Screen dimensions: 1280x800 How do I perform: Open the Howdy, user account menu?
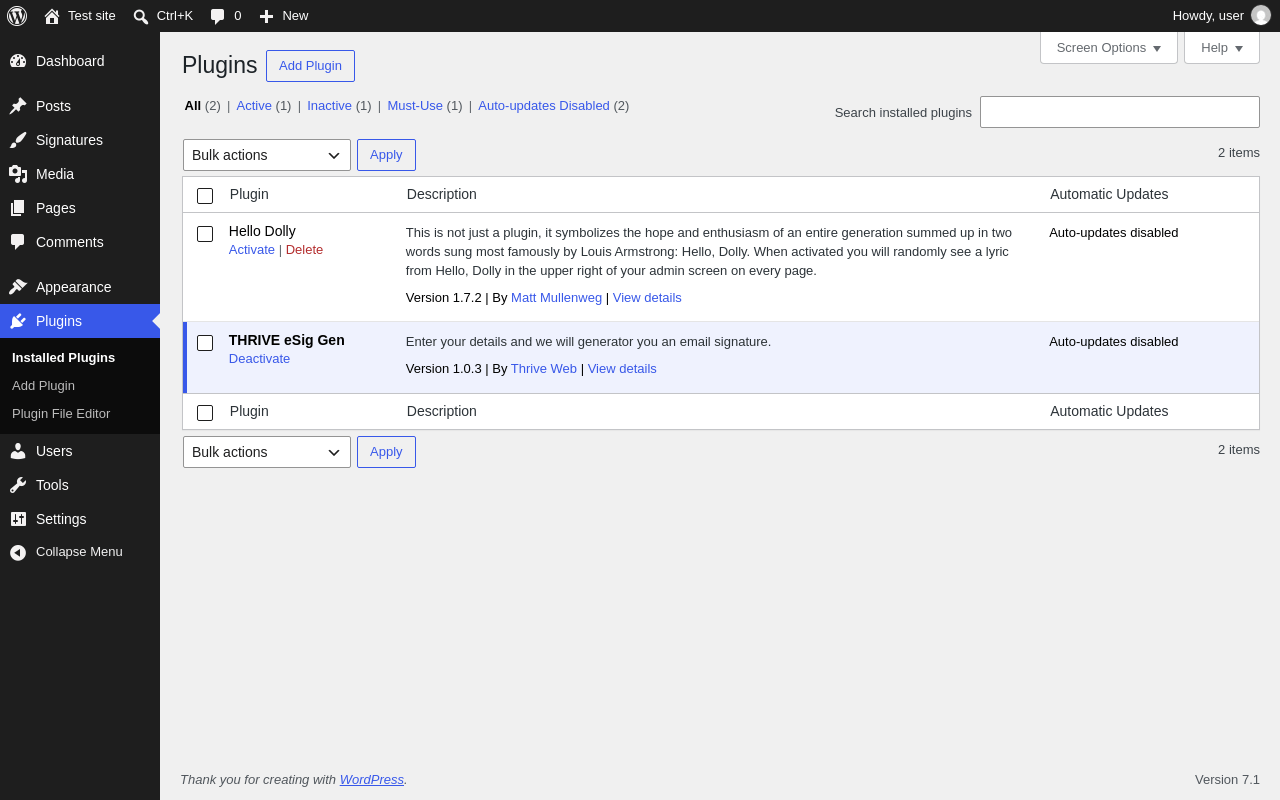[1221, 16]
